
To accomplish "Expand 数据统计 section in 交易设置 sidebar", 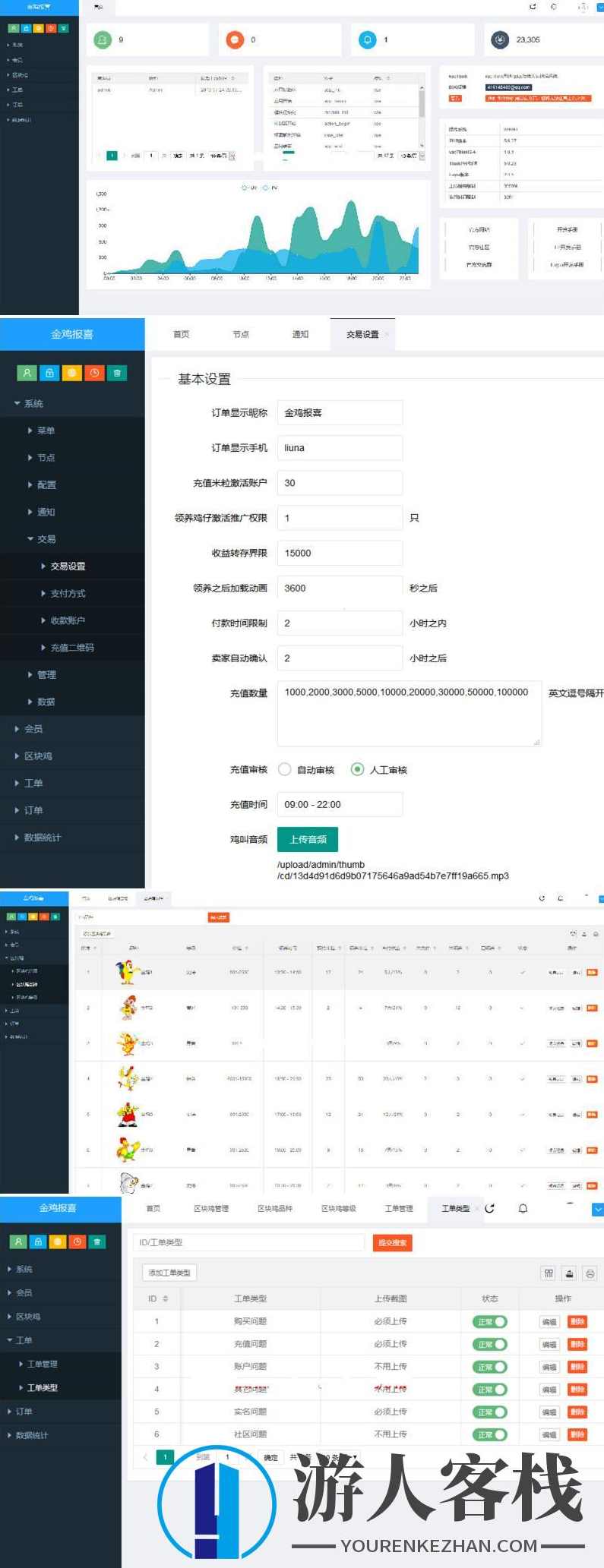I will 17,837.
